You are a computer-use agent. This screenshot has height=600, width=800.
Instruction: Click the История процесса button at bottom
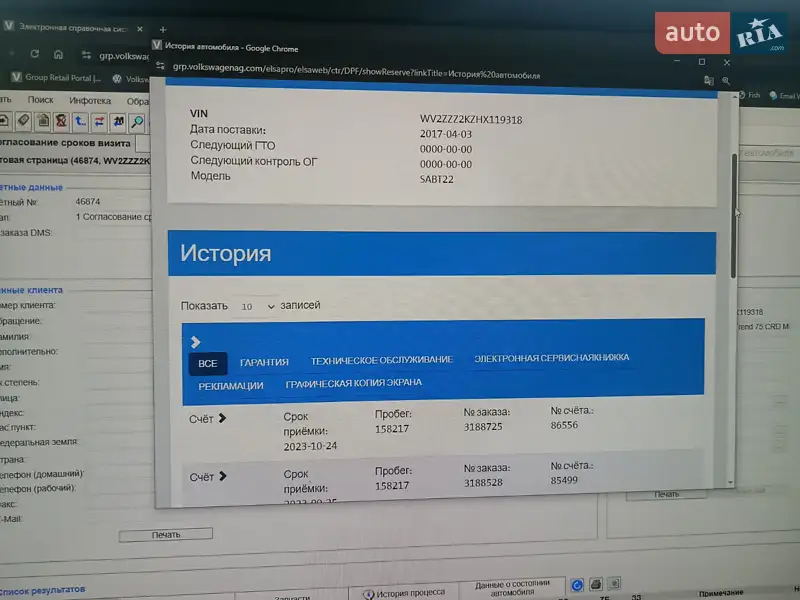pos(405,592)
